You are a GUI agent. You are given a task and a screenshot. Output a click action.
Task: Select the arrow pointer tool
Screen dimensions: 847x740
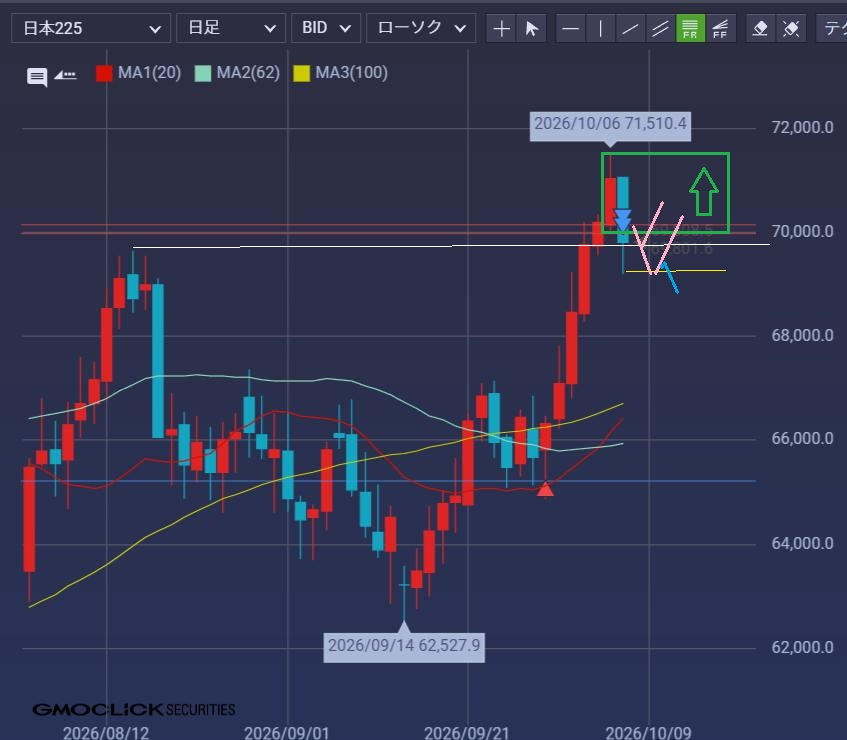coord(531,28)
